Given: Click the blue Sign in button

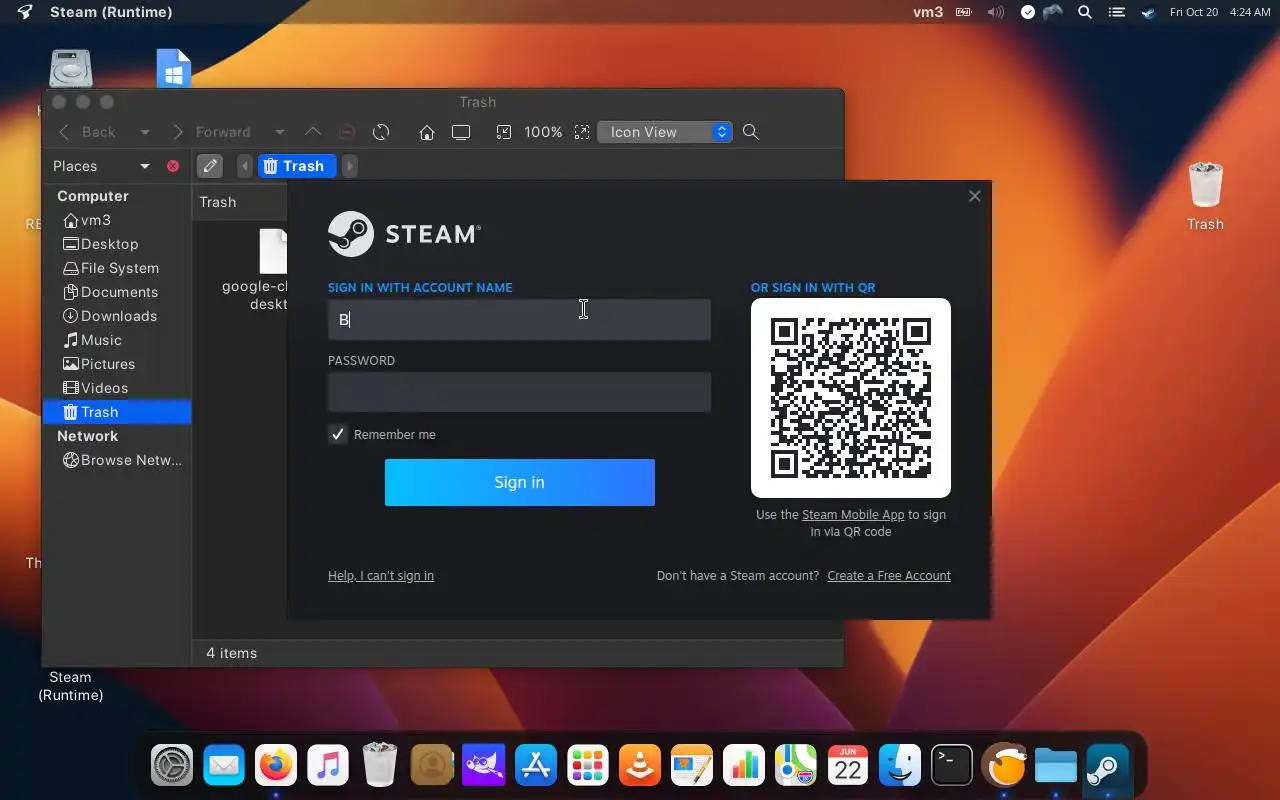Looking at the screenshot, I should click(519, 482).
